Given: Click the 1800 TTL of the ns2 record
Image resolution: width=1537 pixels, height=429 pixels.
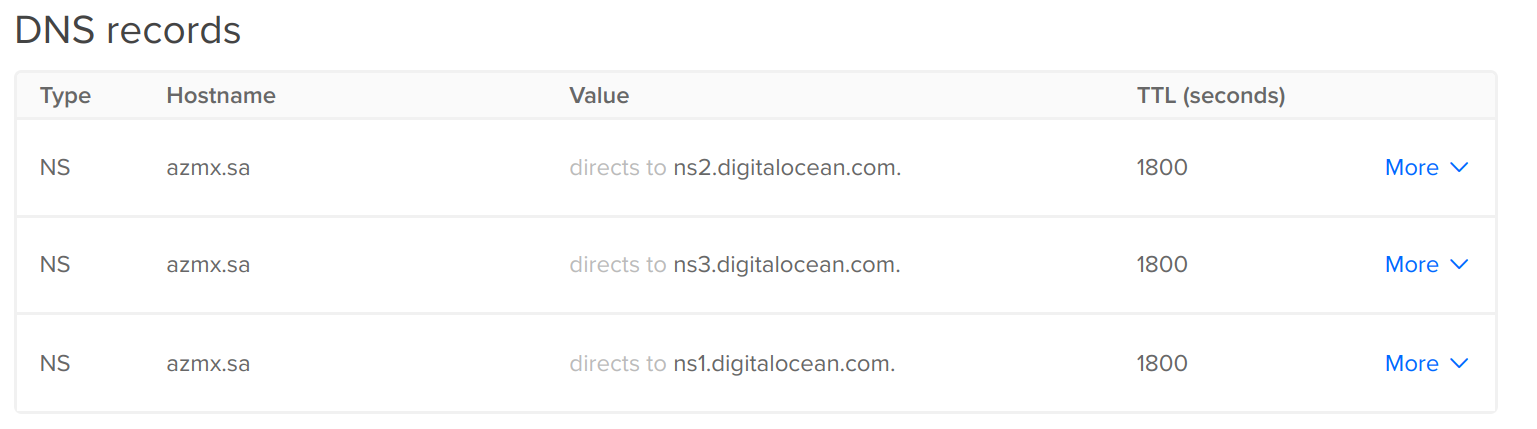Looking at the screenshot, I should pyautogui.click(x=1162, y=168).
